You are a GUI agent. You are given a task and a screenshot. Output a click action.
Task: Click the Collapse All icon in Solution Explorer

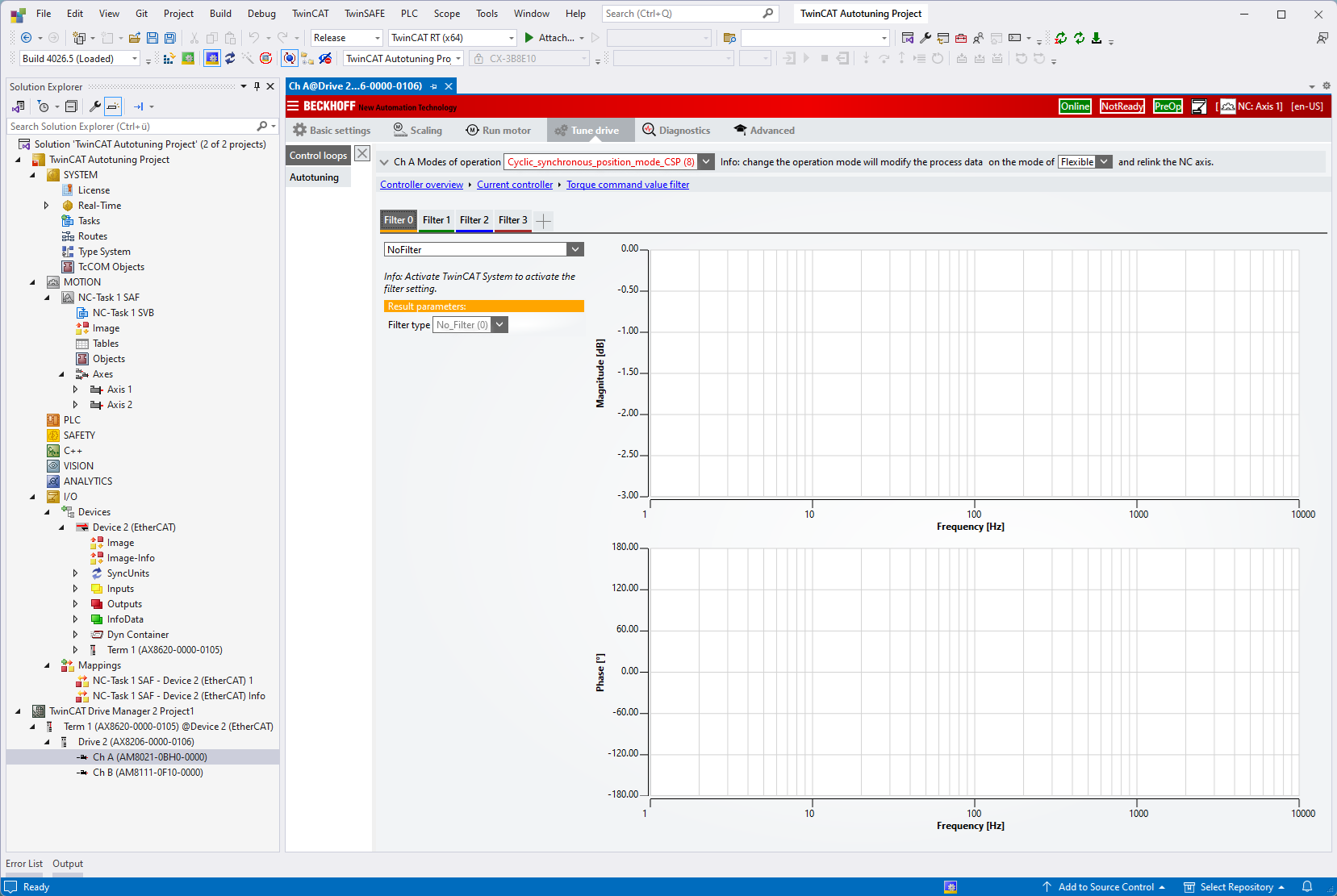tap(71, 106)
